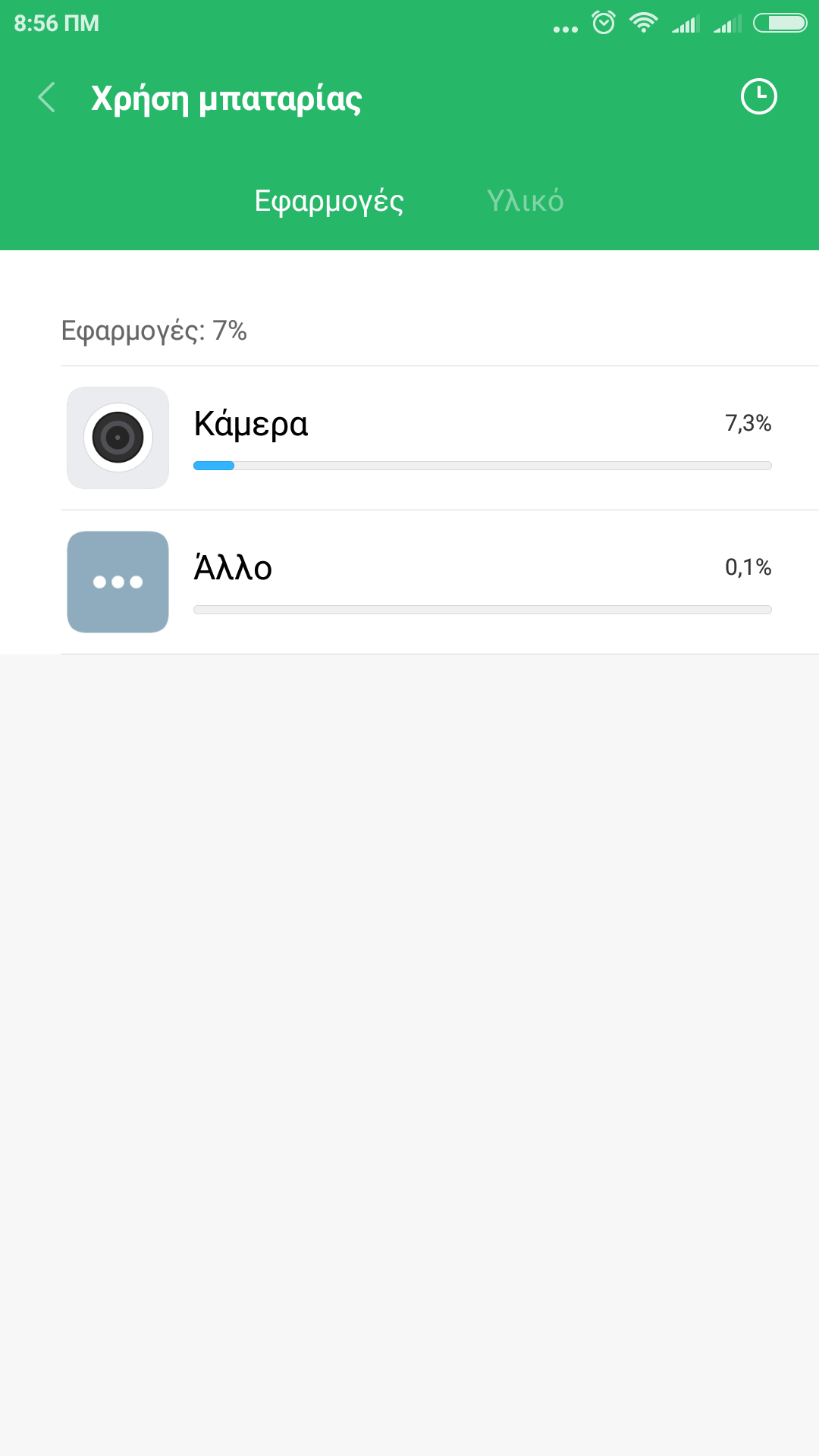Tap the second SIM signal icon
Image resolution: width=819 pixels, height=1456 pixels.
click(727, 24)
